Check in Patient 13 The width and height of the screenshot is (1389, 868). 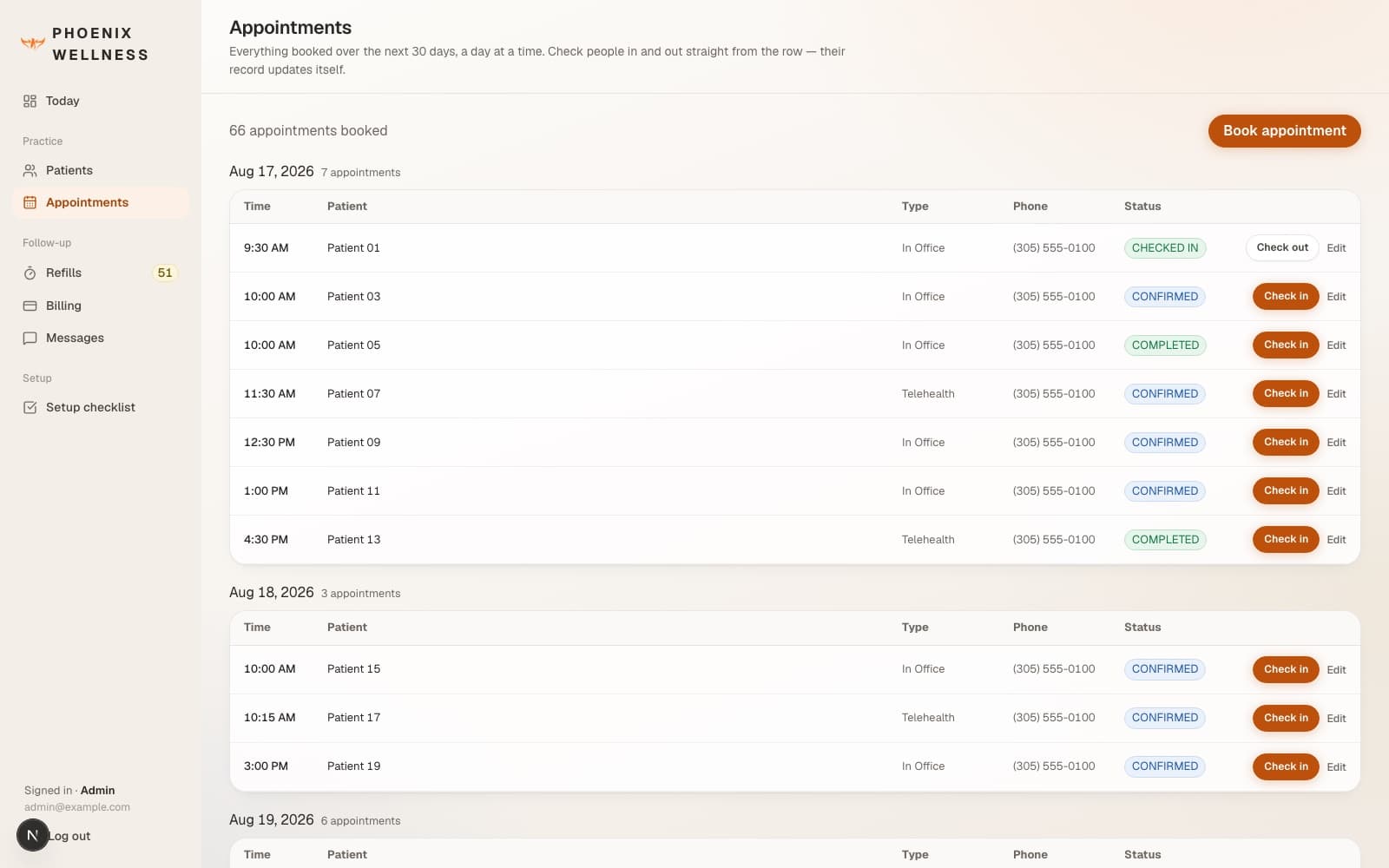pyautogui.click(x=1286, y=539)
